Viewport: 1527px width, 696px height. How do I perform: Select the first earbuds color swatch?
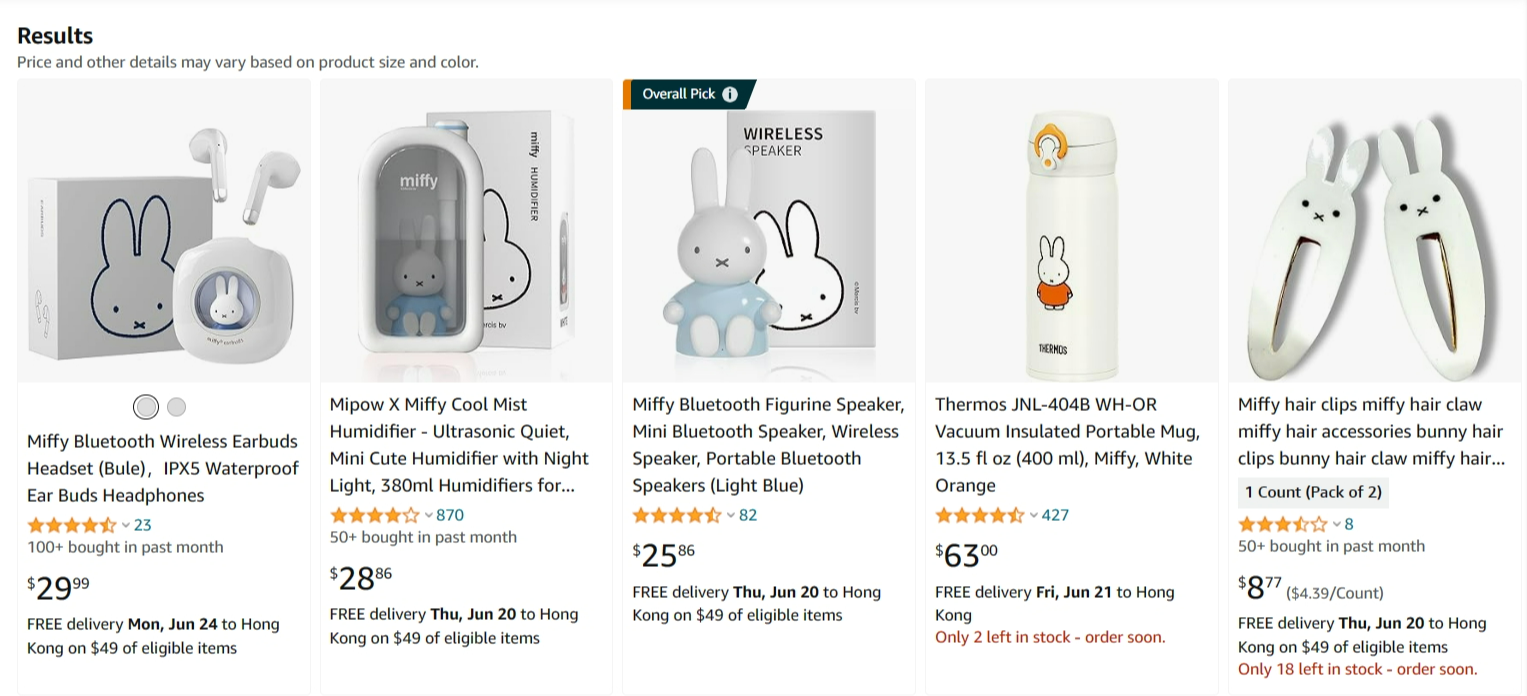coord(146,407)
